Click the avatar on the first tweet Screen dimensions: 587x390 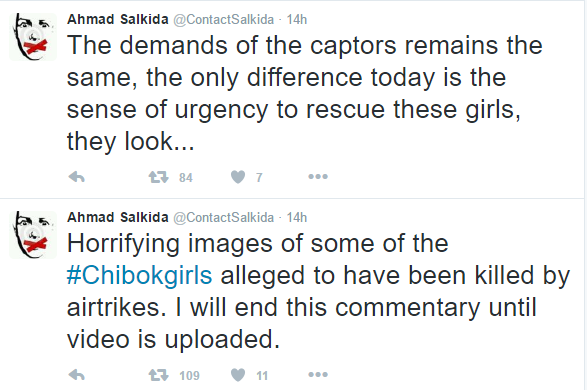tap(33, 37)
